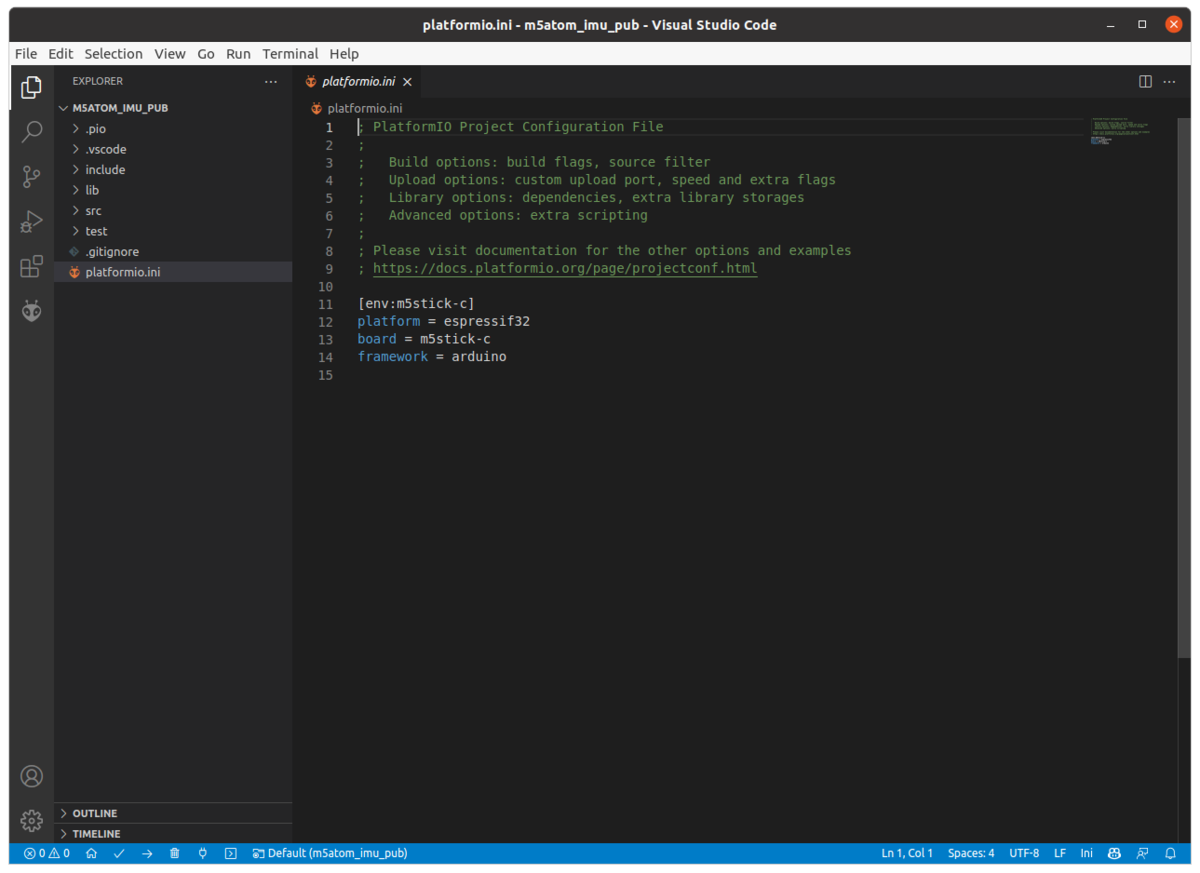Open the Edit menu
Screen dimensions: 1200x873
60,54
